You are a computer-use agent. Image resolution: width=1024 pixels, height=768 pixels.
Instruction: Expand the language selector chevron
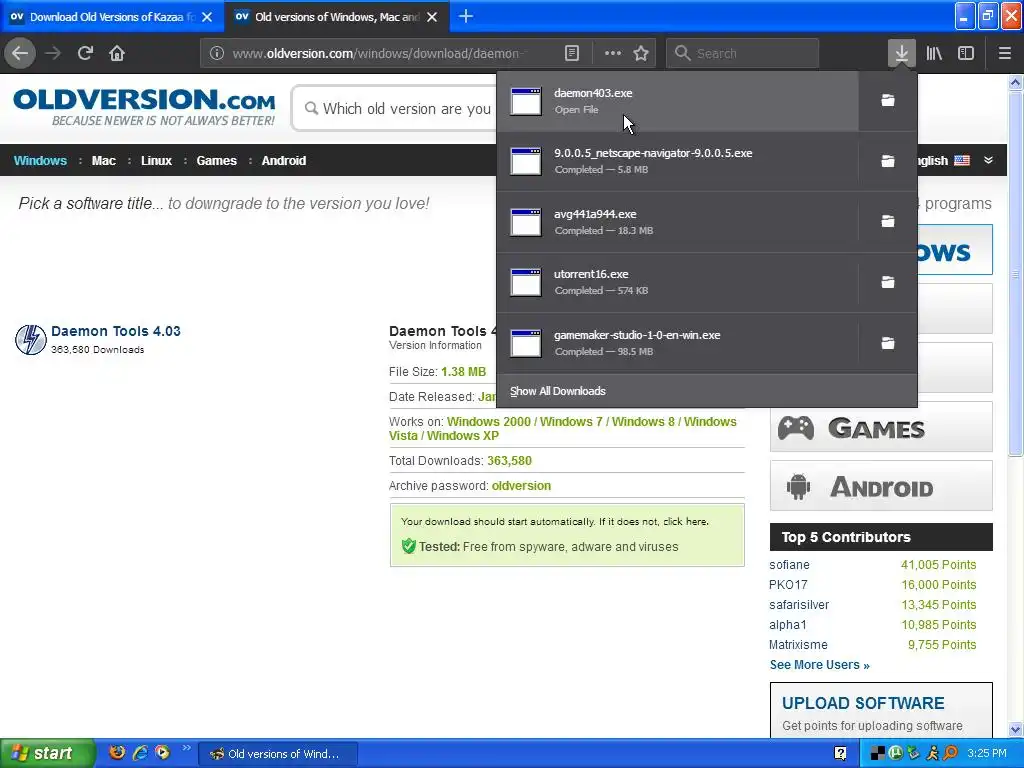click(x=988, y=160)
